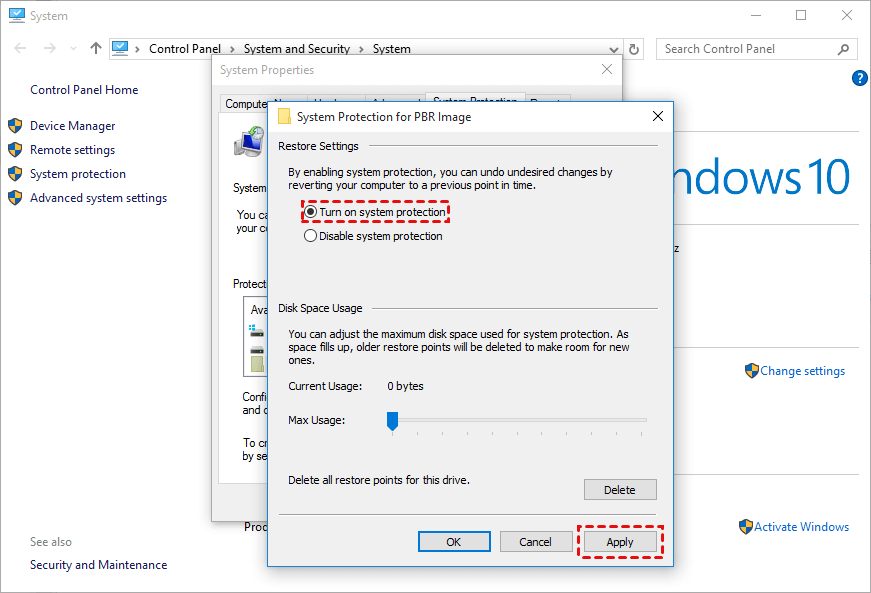
Task: Click System and Security breadcrumb
Action: [297, 49]
